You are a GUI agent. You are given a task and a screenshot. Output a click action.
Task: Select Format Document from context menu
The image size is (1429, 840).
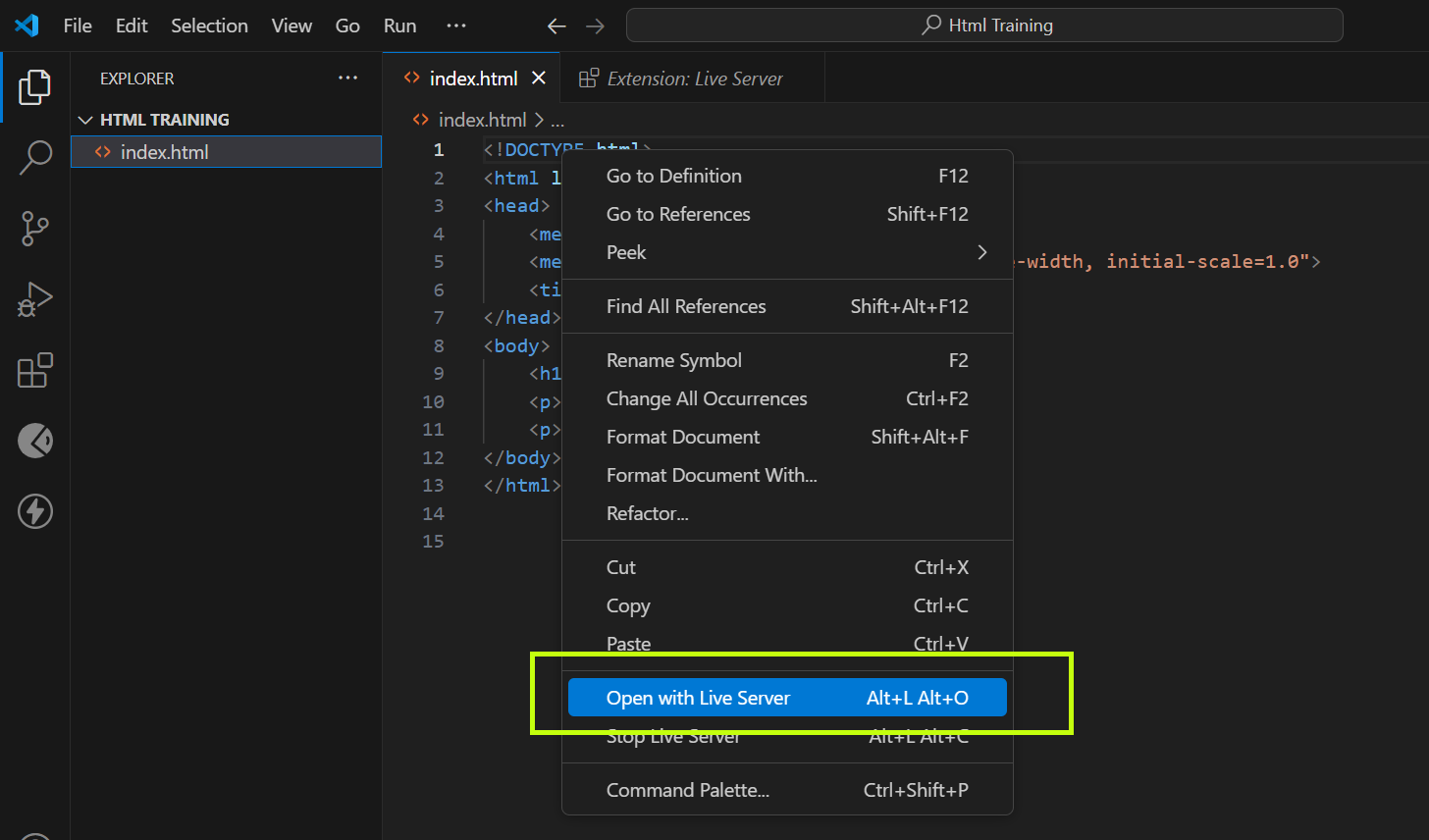tap(683, 437)
